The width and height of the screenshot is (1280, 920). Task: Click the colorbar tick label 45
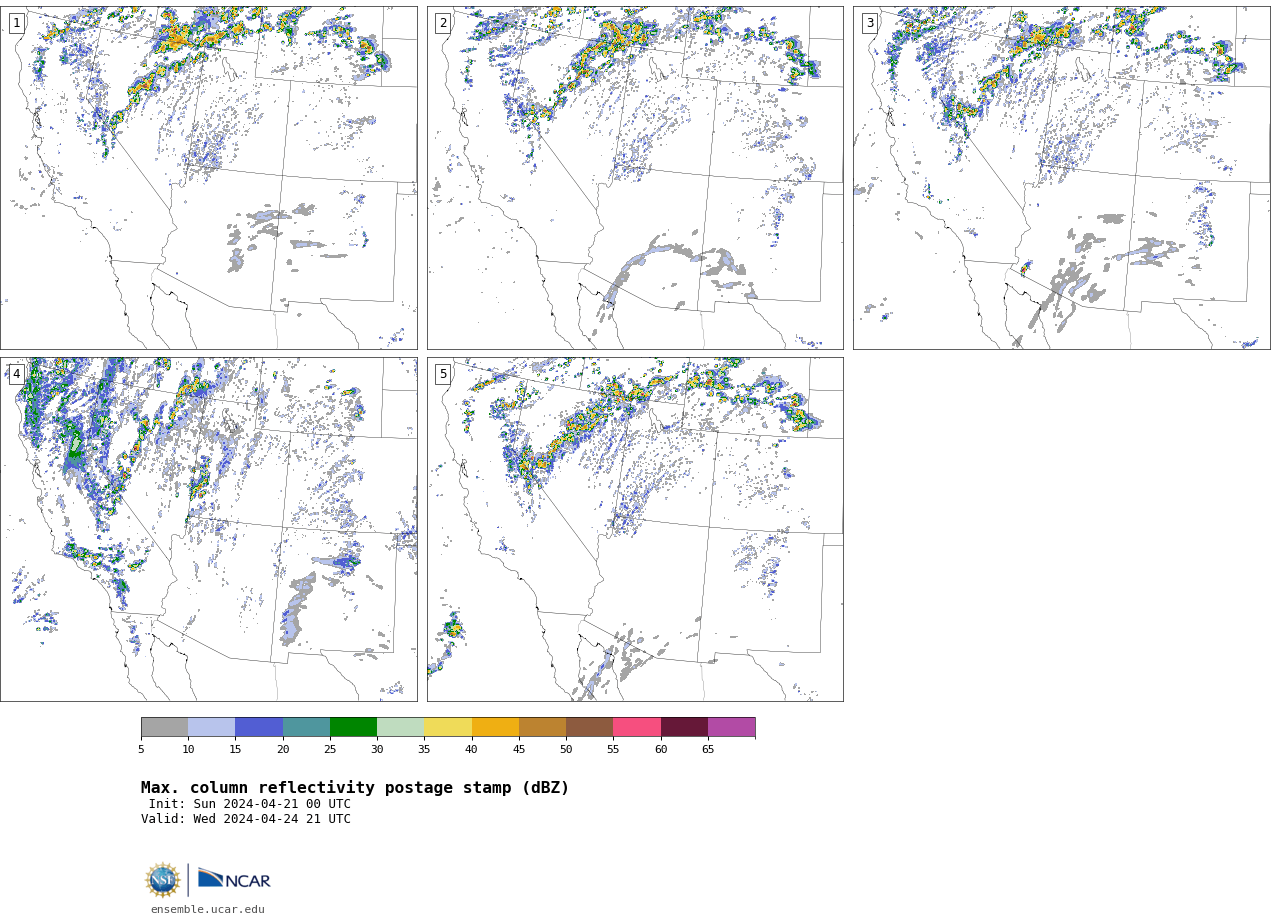point(519,750)
